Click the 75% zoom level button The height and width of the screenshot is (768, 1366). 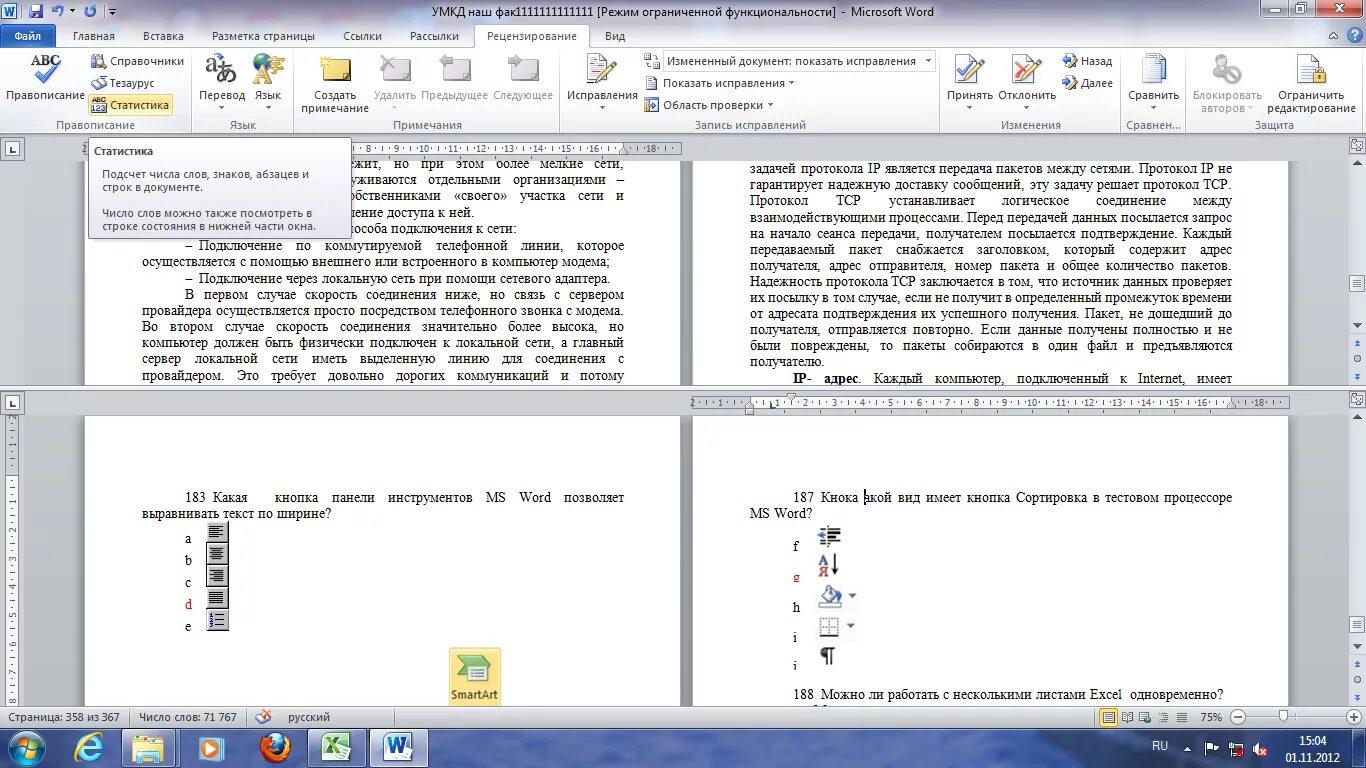[x=1210, y=717]
